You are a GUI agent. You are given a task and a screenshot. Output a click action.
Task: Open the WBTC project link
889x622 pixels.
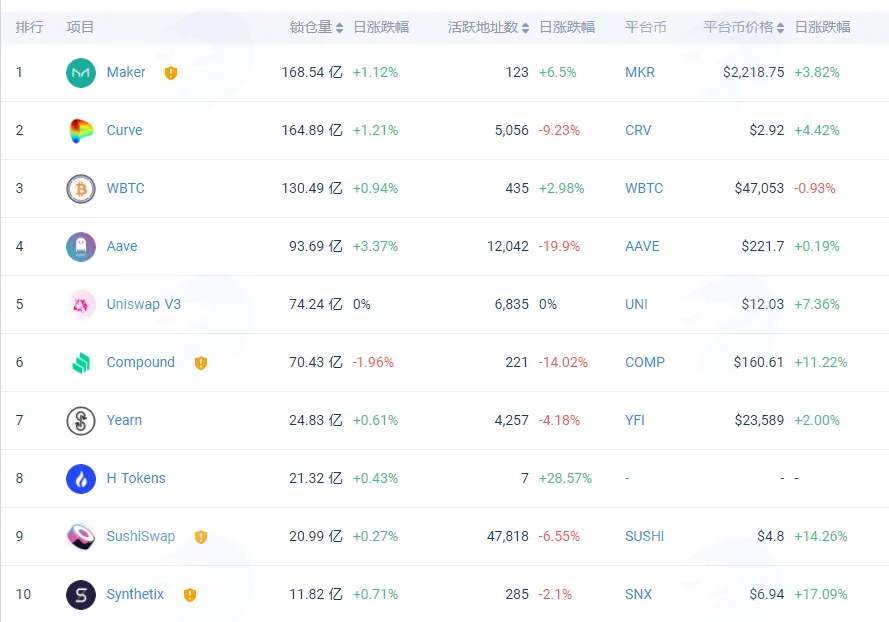(125, 188)
